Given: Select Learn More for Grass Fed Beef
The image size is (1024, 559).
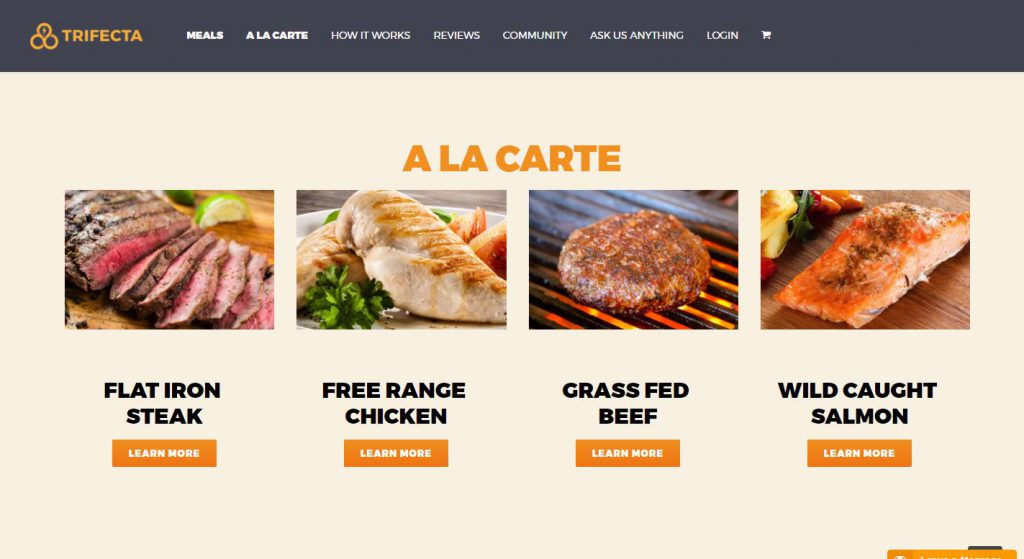Looking at the screenshot, I should 628,453.
